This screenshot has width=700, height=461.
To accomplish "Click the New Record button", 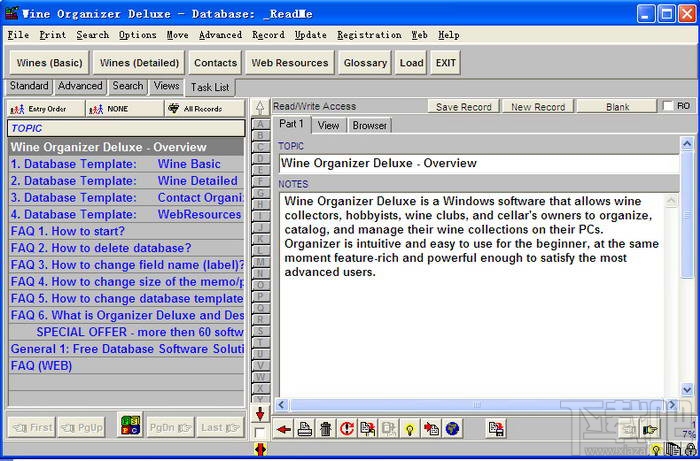I will 538,107.
